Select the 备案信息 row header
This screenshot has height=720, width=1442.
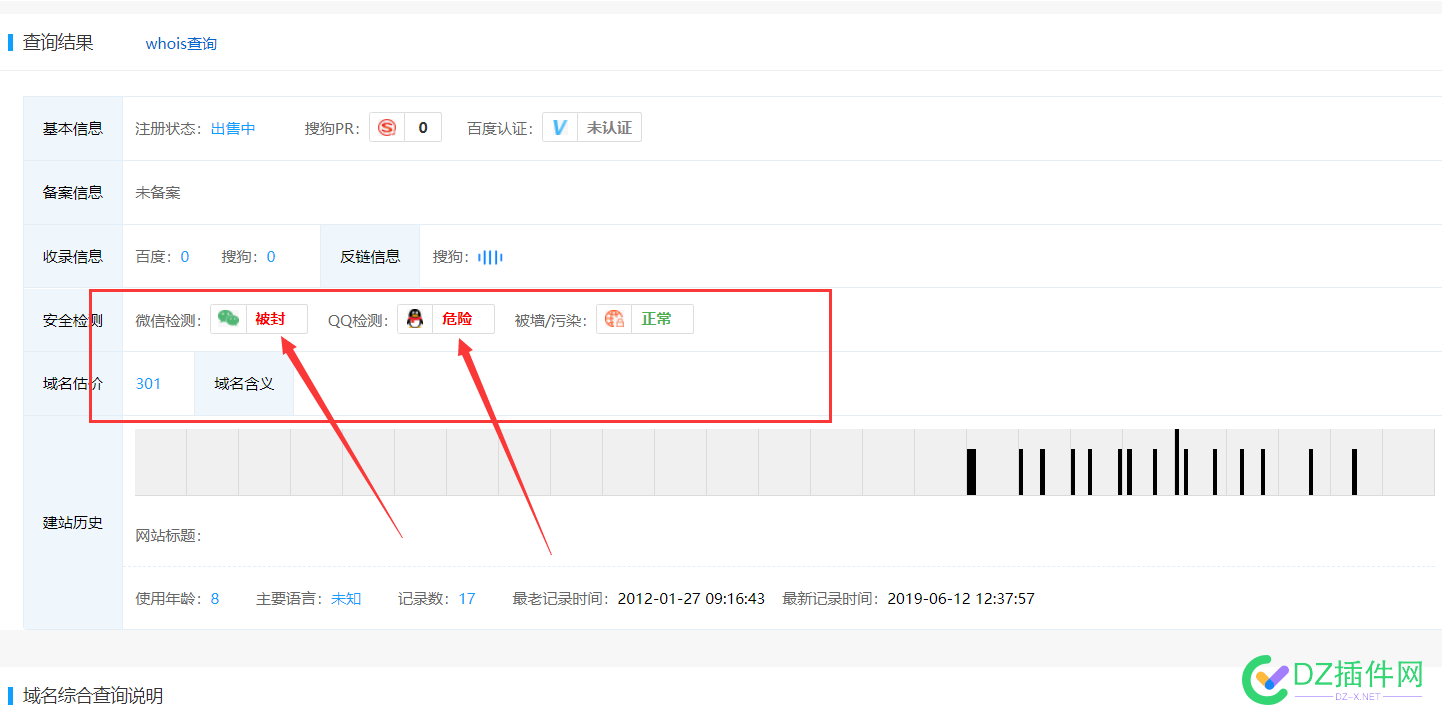pos(73,193)
